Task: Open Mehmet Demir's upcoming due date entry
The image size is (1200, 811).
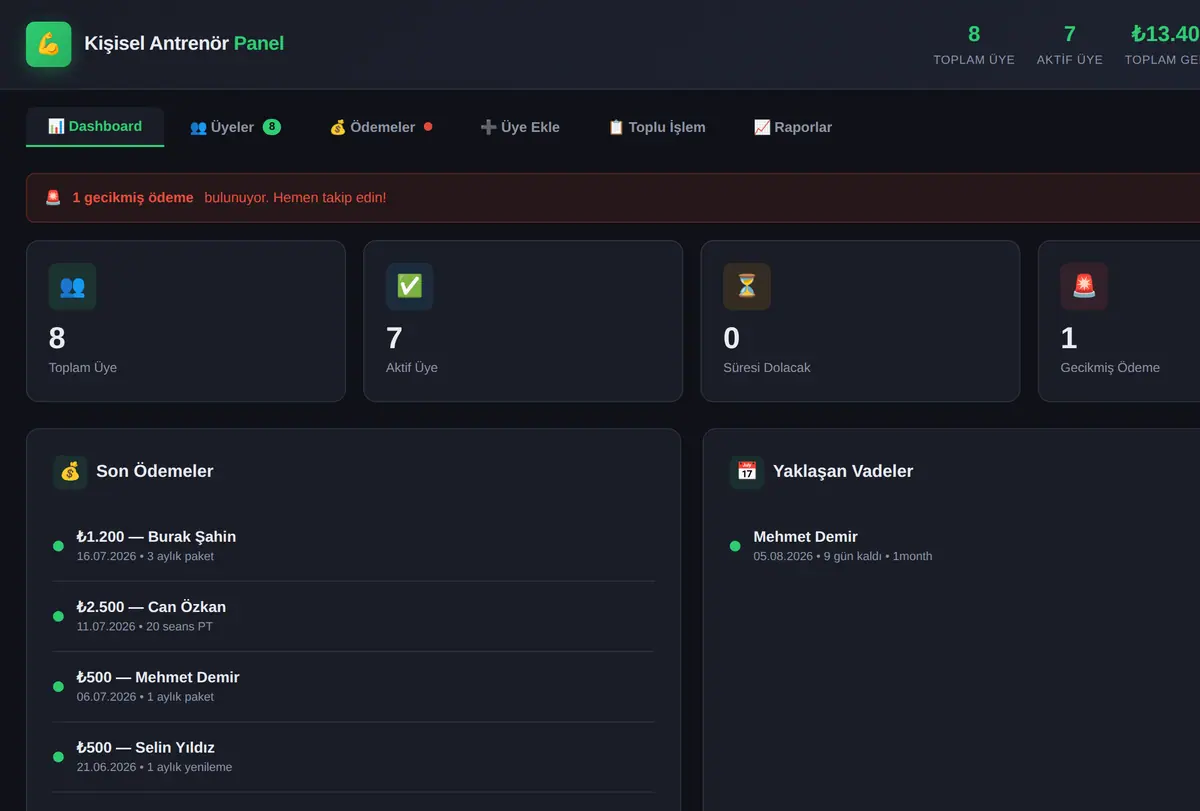Action: coord(965,546)
